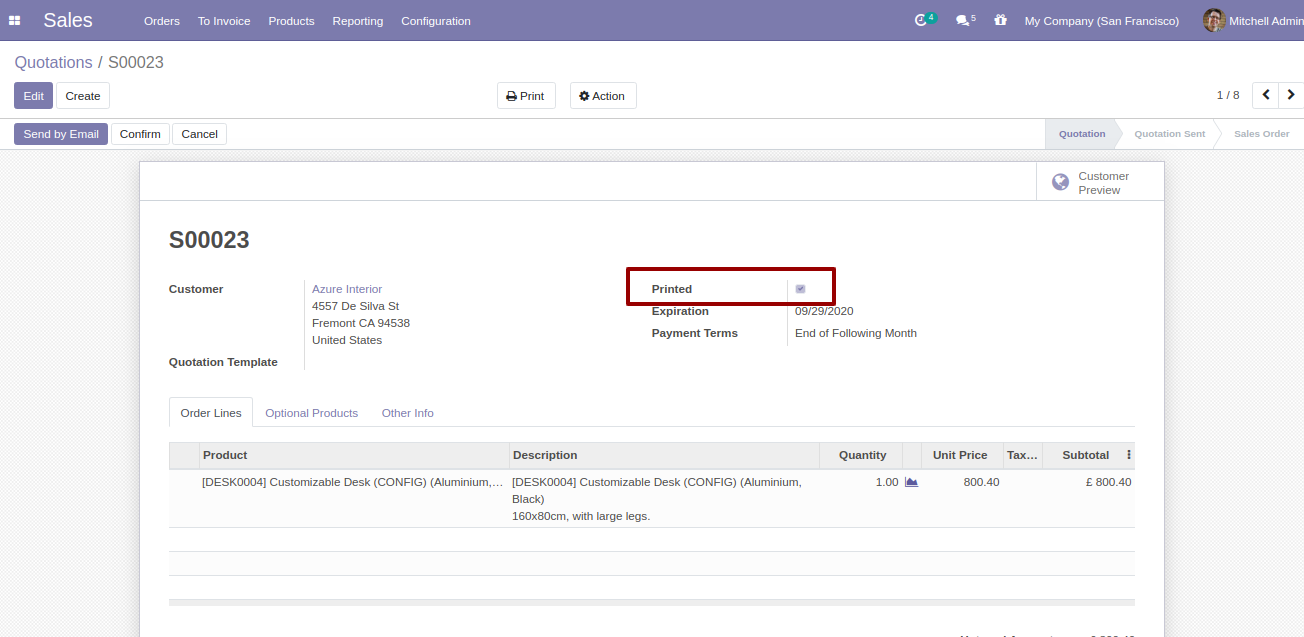Click the 'Fremont CA 94538' address line
The image size is (1304, 637).
(361, 323)
